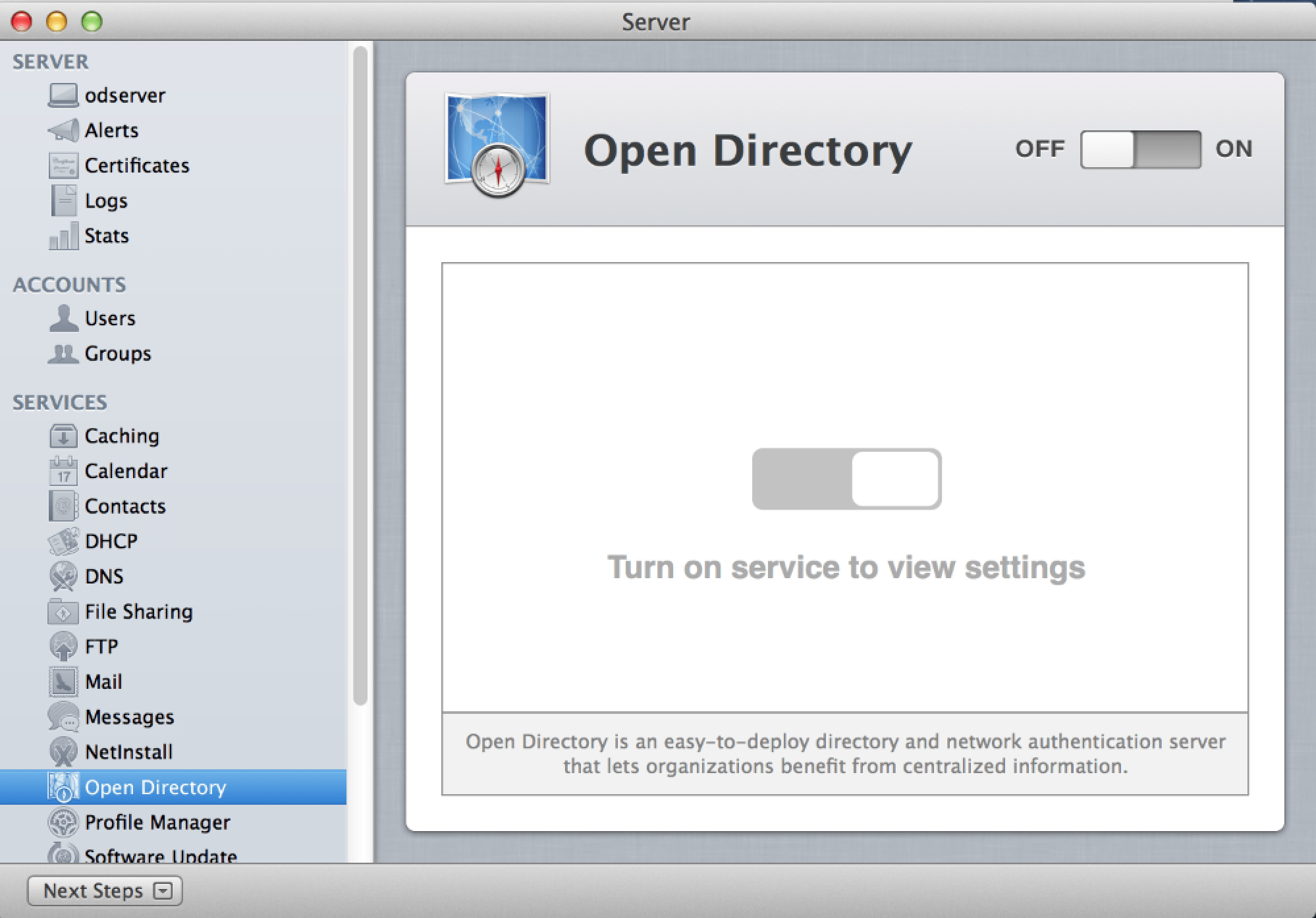This screenshot has width=1316, height=918.
Task: Click the NetInstall icon
Action: click(63, 751)
